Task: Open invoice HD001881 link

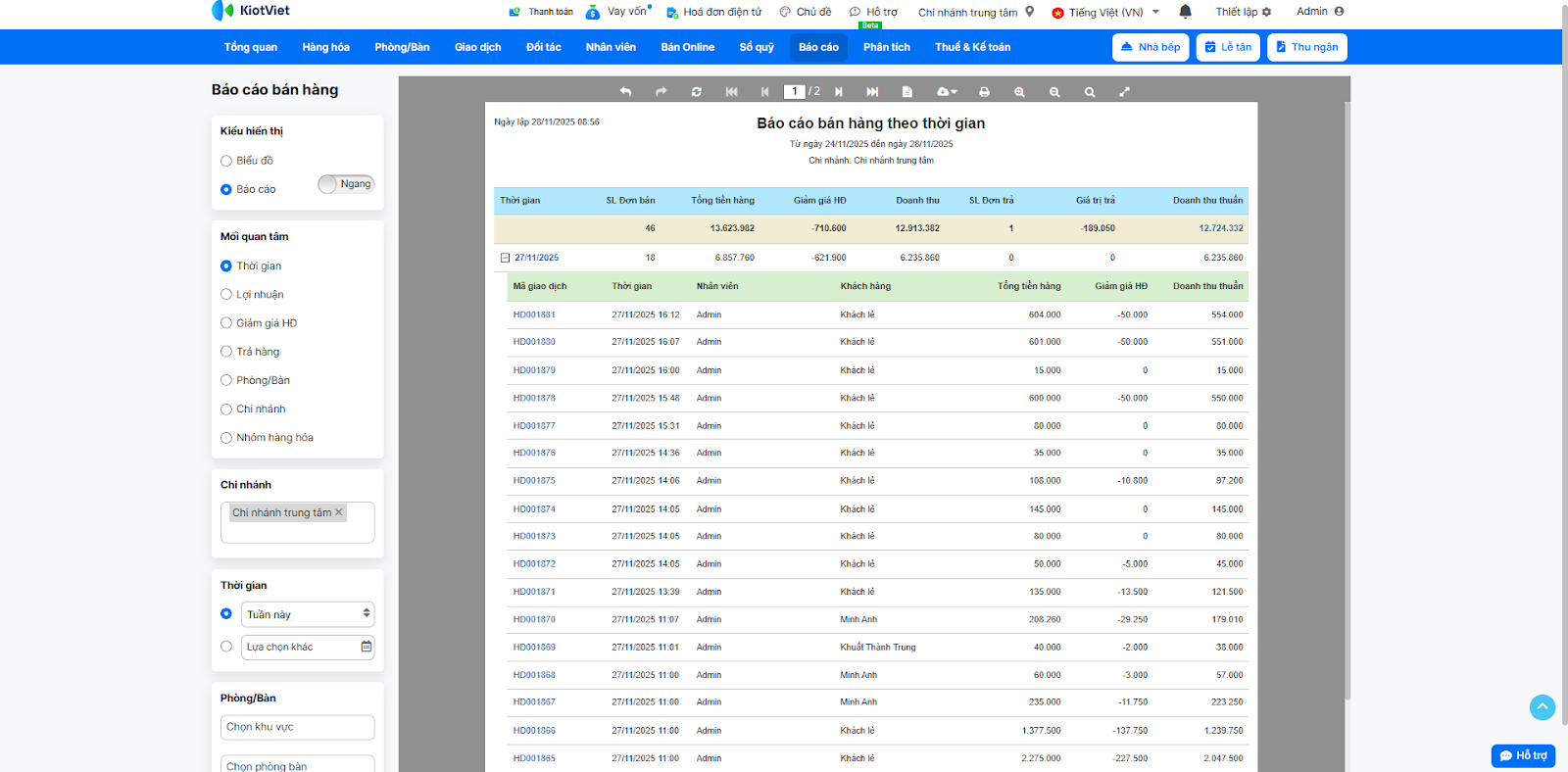Action: coord(534,314)
